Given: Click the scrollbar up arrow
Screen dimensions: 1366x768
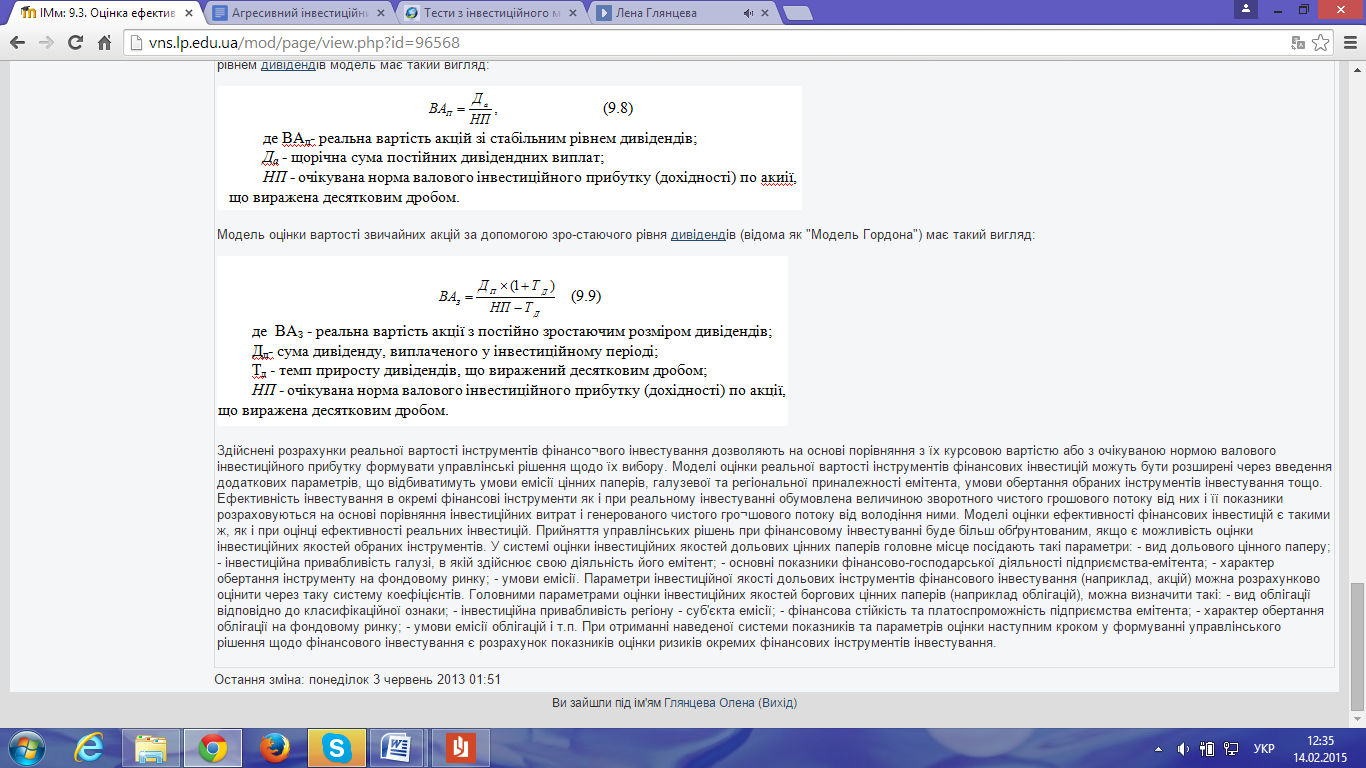Looking at the screenshot, I should pos(1357,68).
